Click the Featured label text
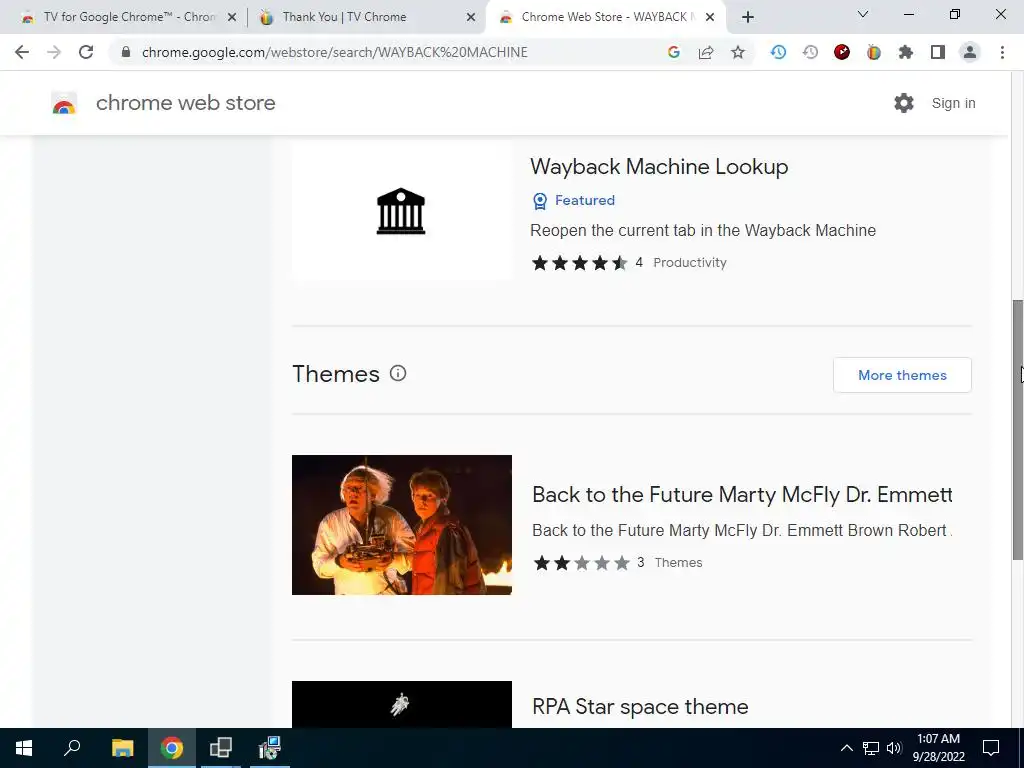Viewport: 1024px width, 768px height. pyautogui.click(x=585, y=200)
